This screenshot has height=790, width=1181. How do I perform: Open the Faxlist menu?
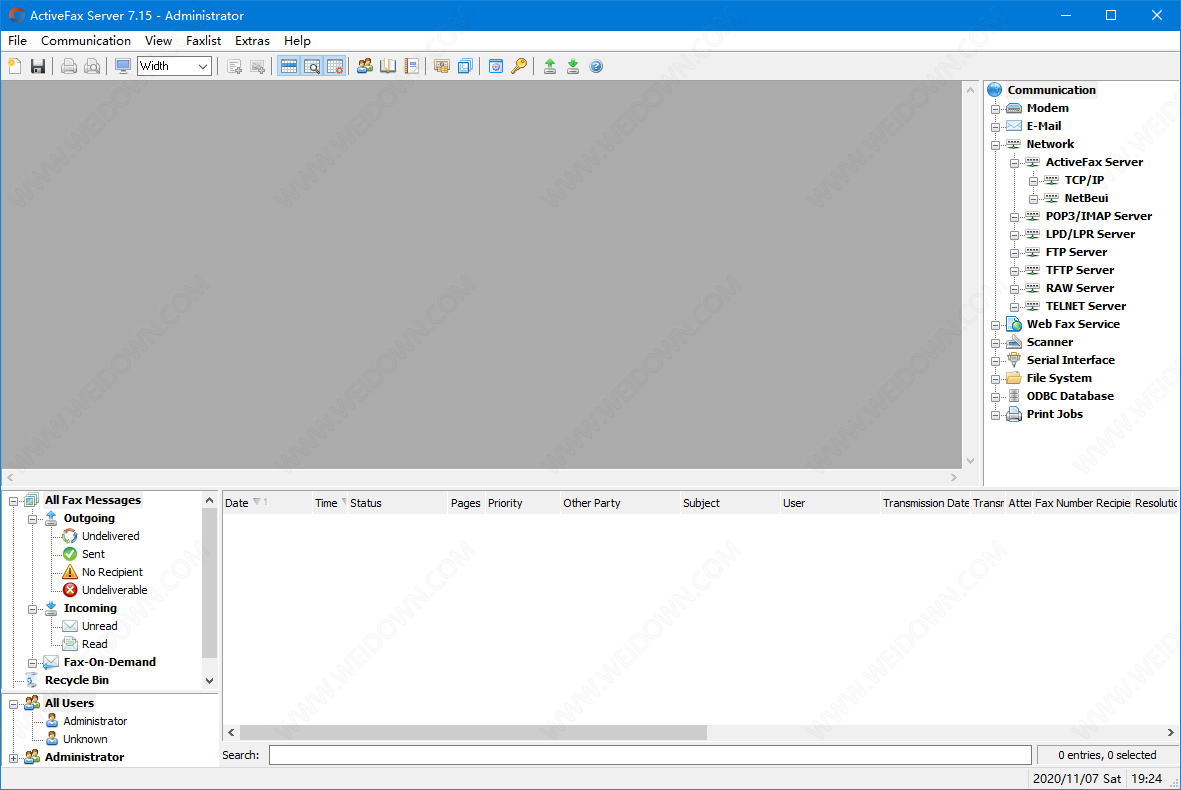[x=203, y=41]
